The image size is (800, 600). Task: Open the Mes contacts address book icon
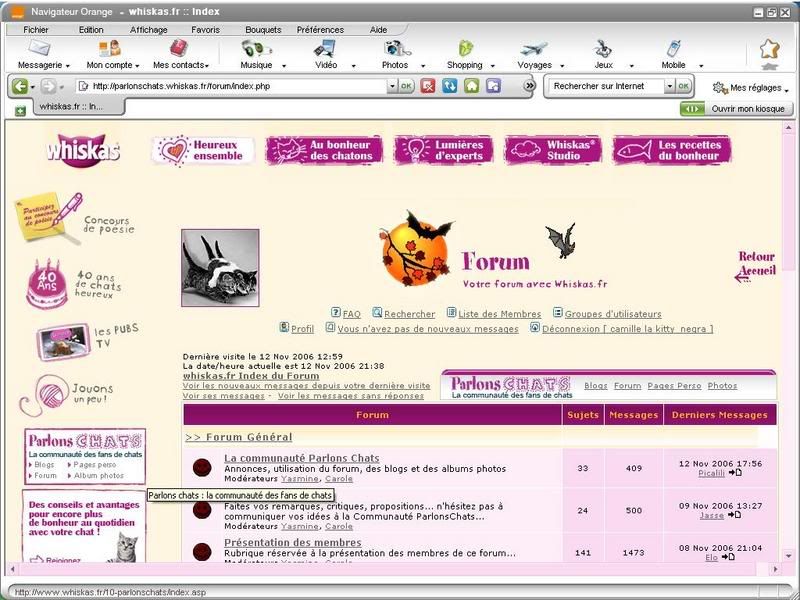179,48
